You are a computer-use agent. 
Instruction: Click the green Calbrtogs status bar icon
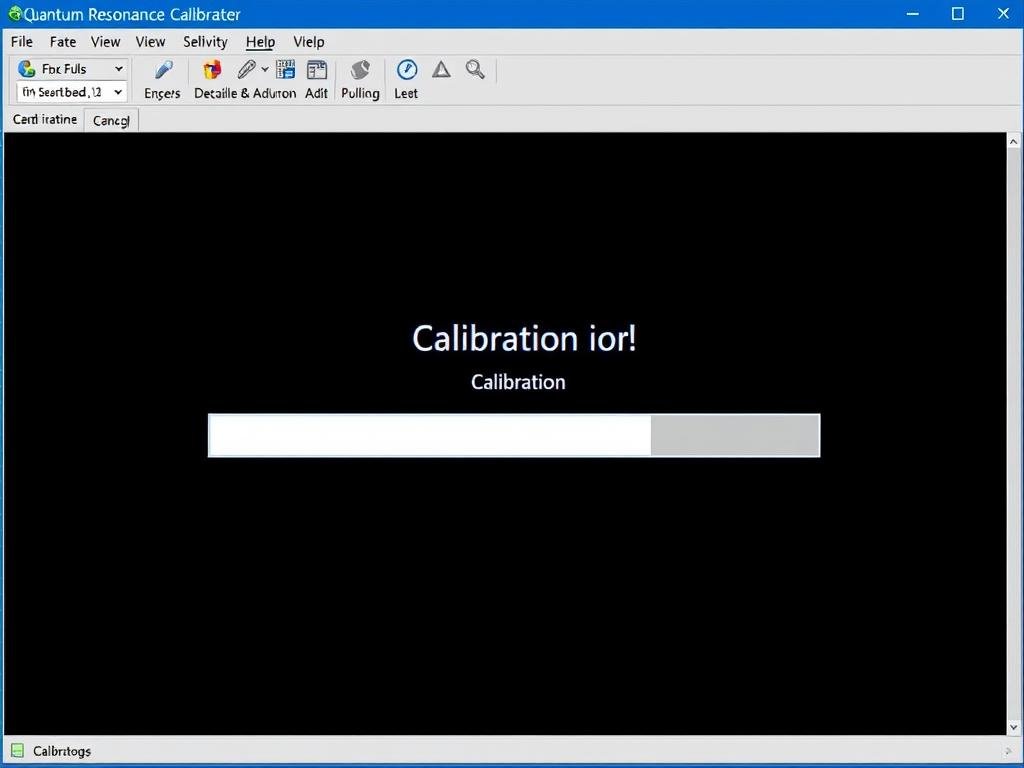tap(17, 750)
